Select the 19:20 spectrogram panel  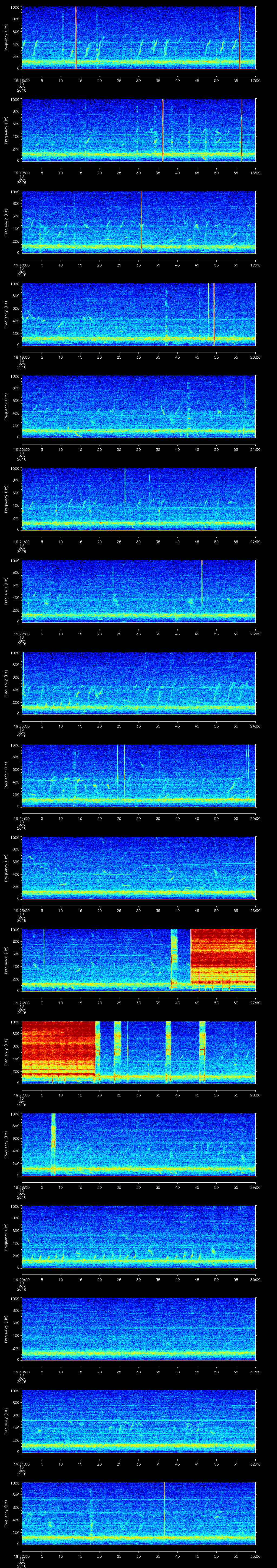(x=138, y=407)
